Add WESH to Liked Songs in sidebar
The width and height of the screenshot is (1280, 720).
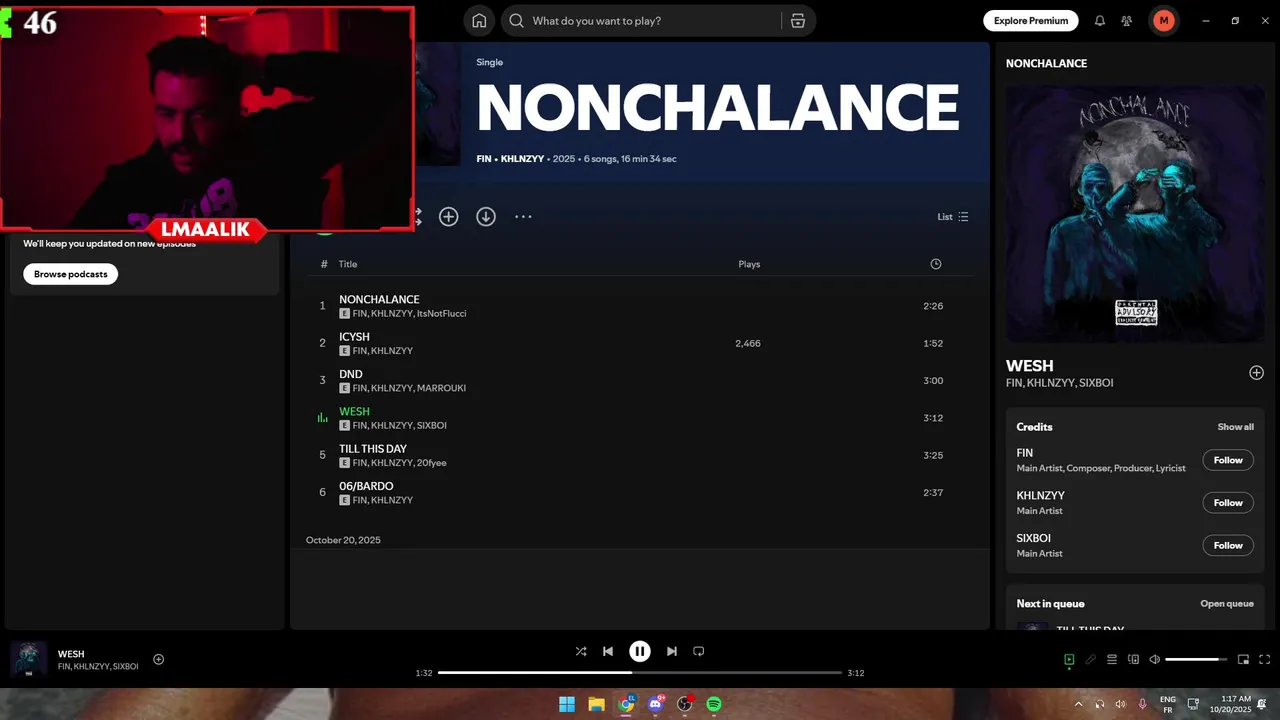(1257, 373)
